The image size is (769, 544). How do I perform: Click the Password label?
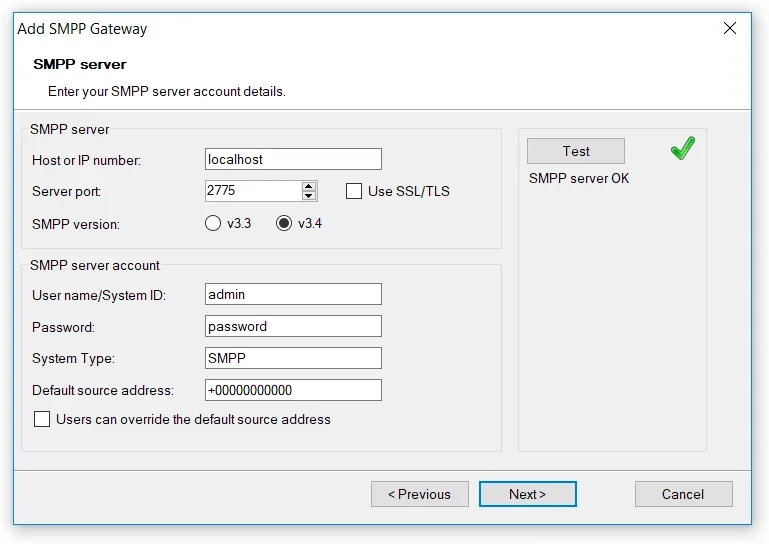[x=63, y=327]
